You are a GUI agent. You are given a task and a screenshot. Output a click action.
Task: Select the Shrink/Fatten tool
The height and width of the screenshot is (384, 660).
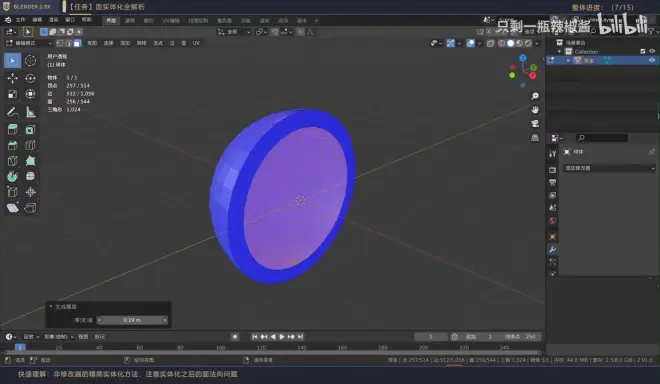(30, 192)
